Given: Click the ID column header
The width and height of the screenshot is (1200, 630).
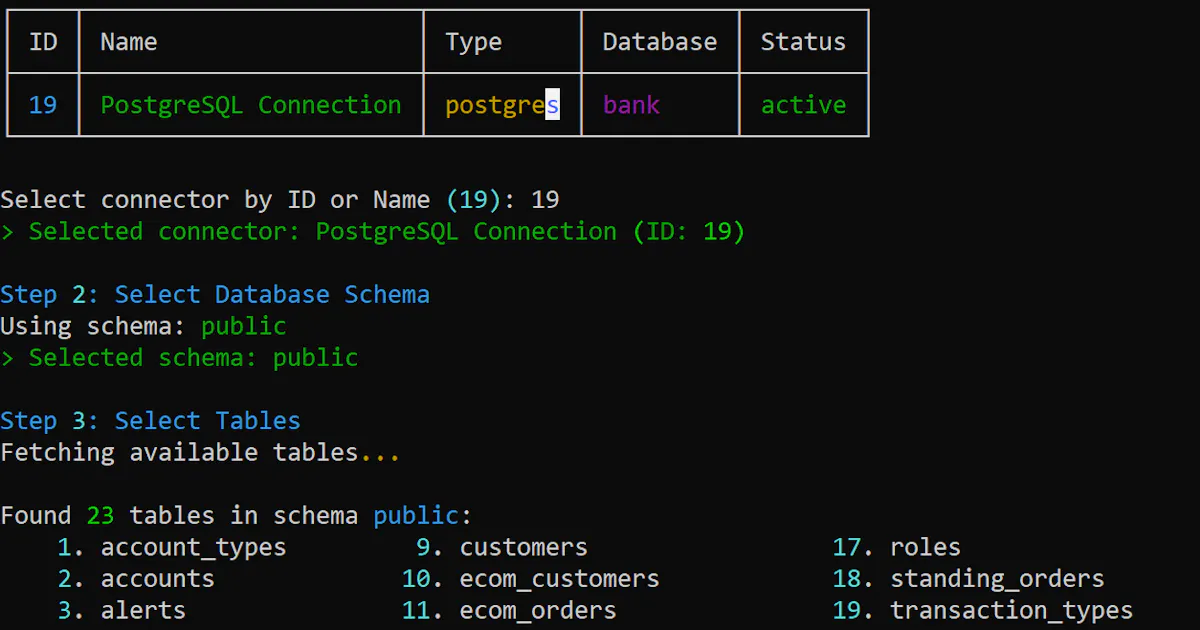Looking at the screenshot, I should (x=43, y=42).
